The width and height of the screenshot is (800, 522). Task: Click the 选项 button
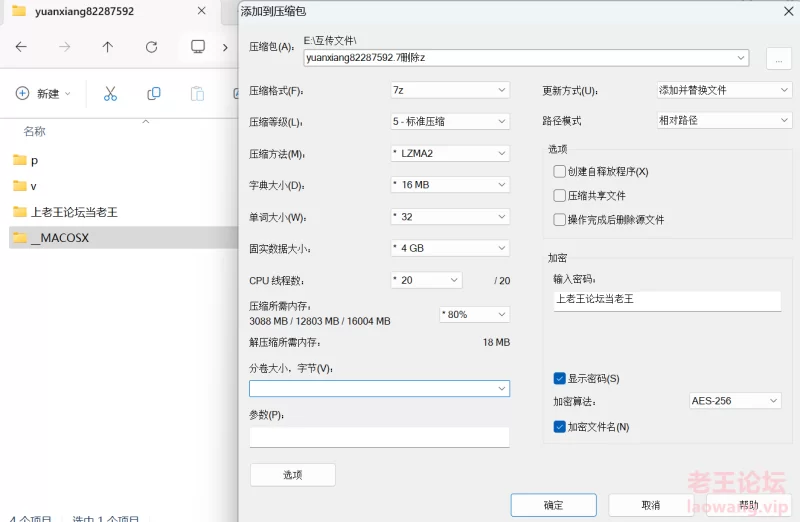293,475
